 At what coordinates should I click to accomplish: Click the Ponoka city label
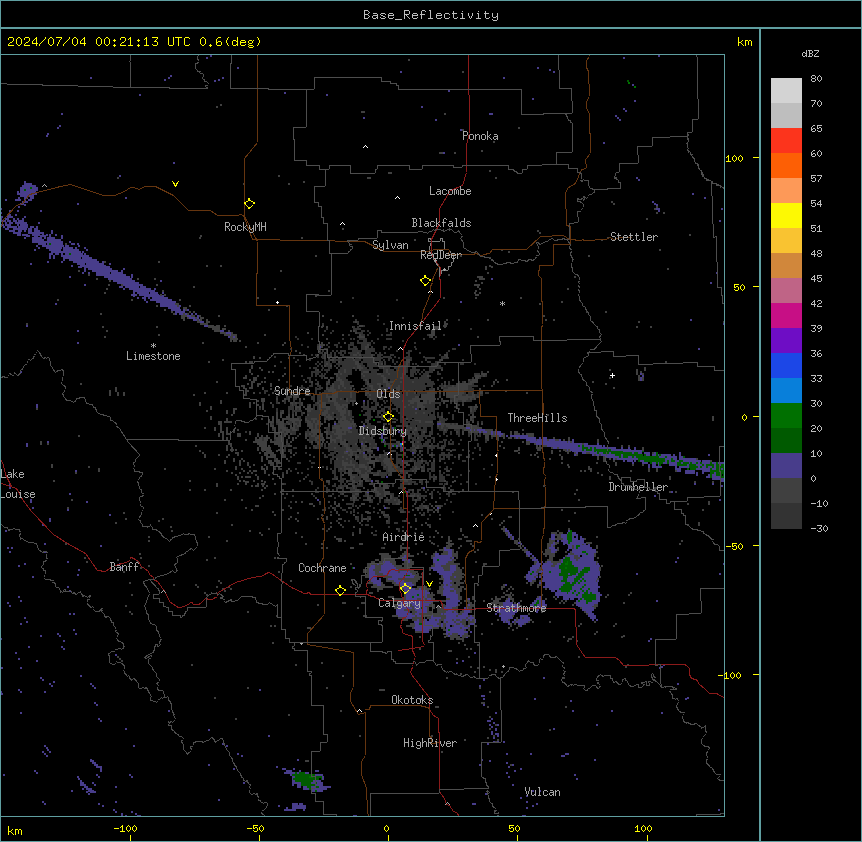[x=480, y=136]
